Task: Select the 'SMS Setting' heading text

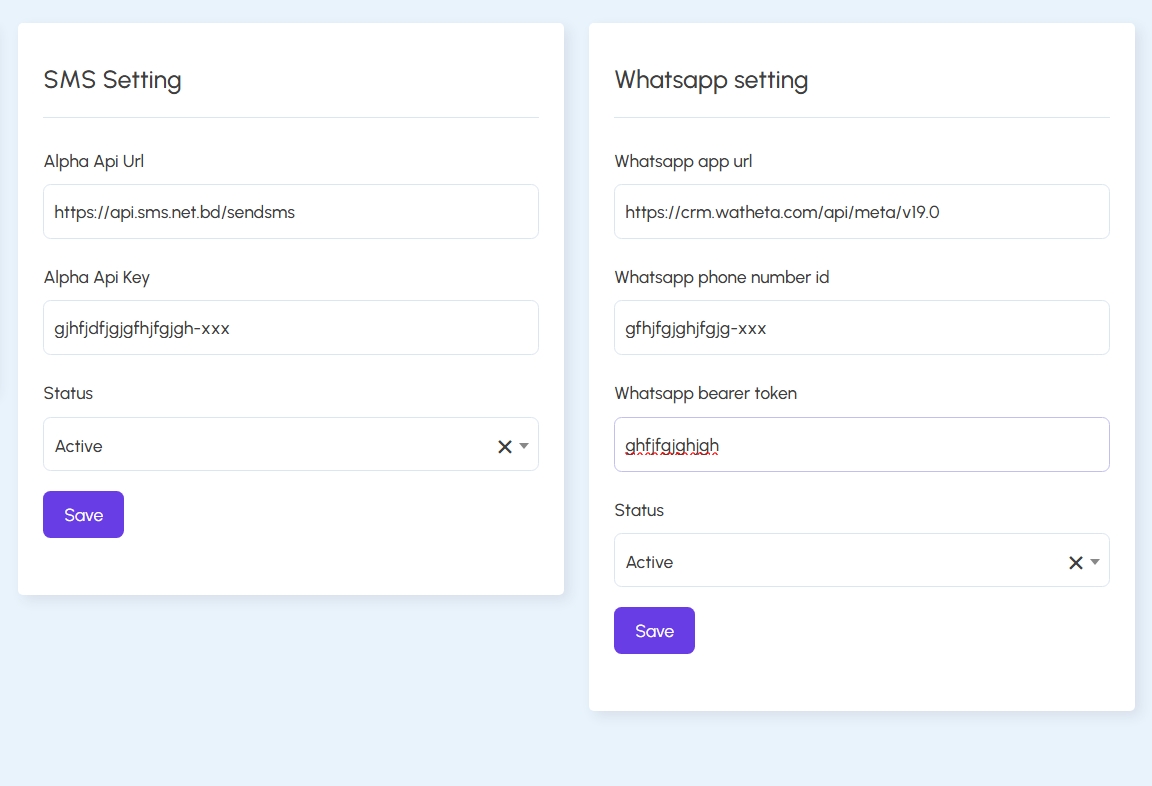Action: 112,79
